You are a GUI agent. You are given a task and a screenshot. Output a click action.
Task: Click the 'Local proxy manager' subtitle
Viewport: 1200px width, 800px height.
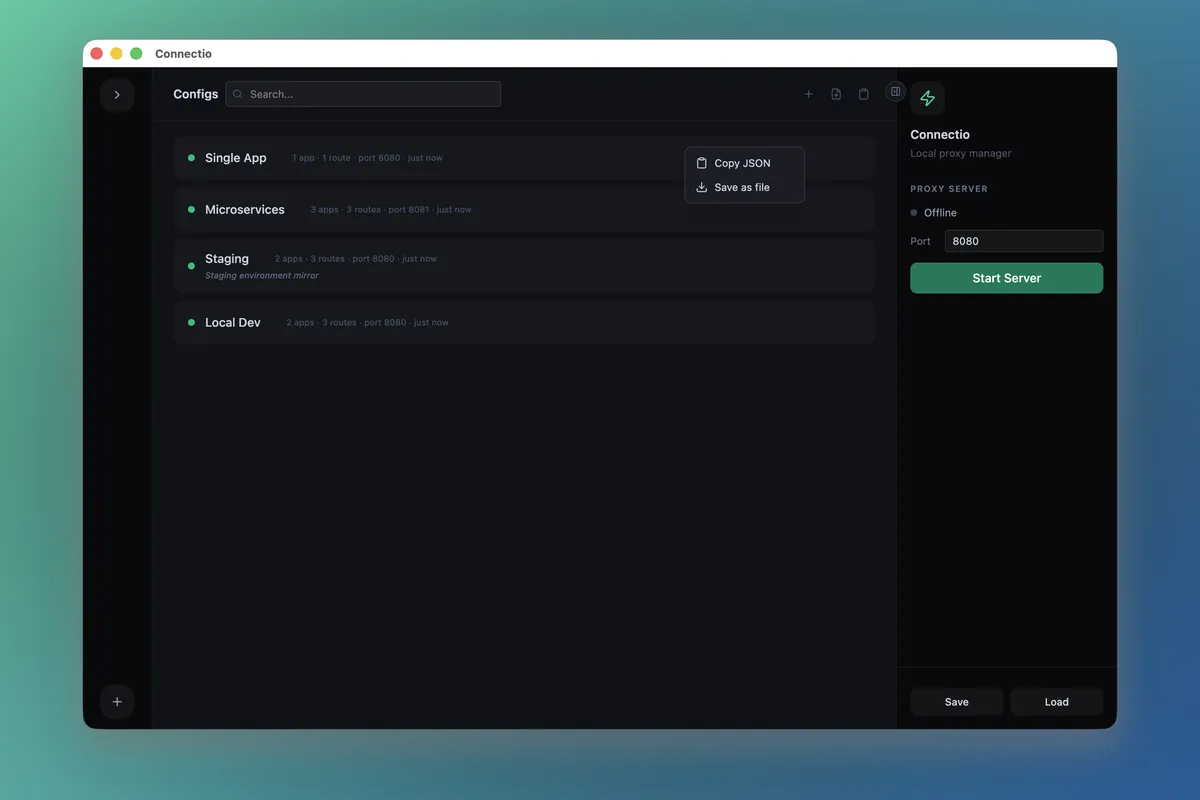point(961,154)
